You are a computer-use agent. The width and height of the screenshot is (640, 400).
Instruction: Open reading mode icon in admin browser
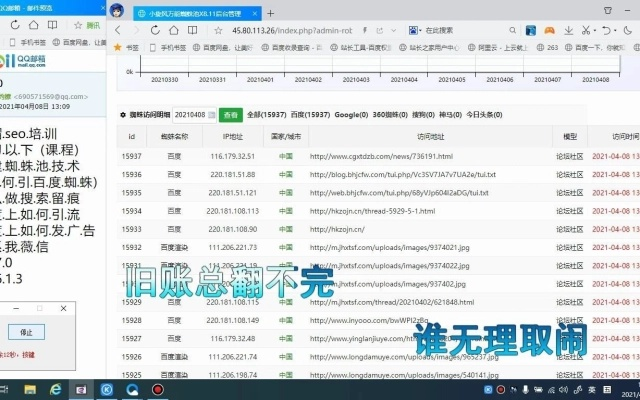192,30
